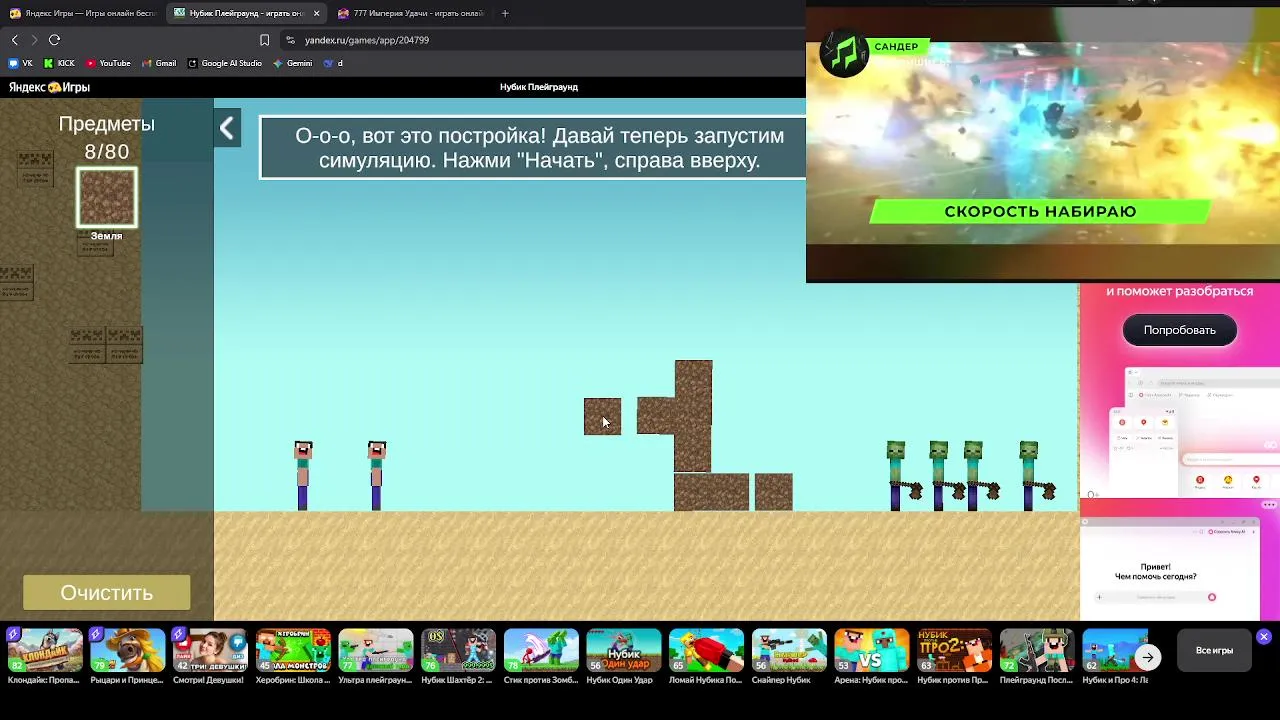Click the first noob character
1280x720 pixels.
tap(303, 476)
